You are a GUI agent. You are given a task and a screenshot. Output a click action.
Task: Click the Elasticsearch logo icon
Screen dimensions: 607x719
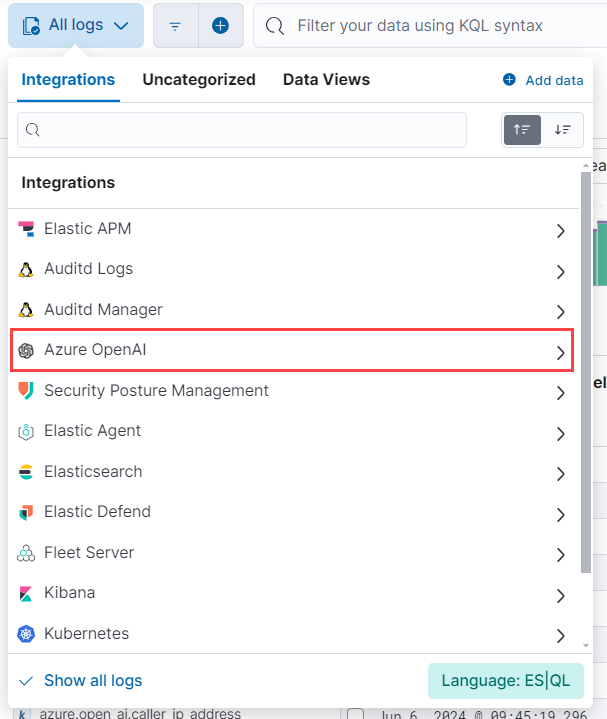(26, 472)
